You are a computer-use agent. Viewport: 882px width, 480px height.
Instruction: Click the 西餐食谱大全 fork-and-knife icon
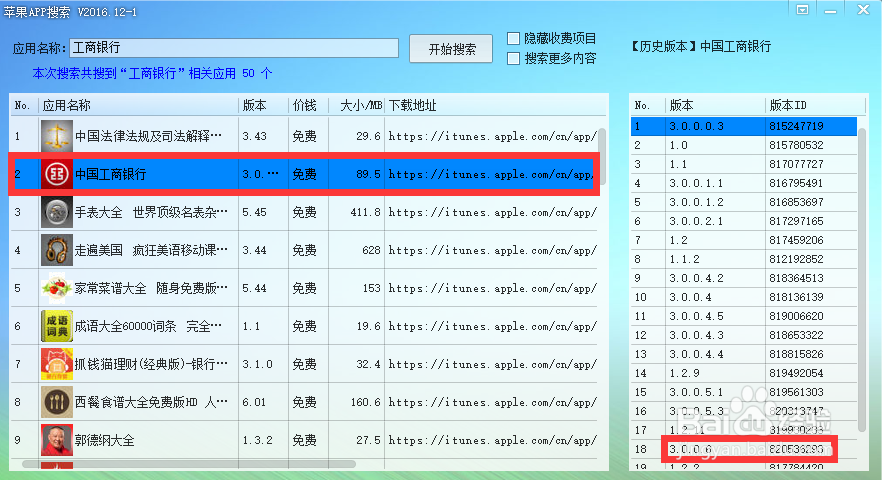point(57,402)
